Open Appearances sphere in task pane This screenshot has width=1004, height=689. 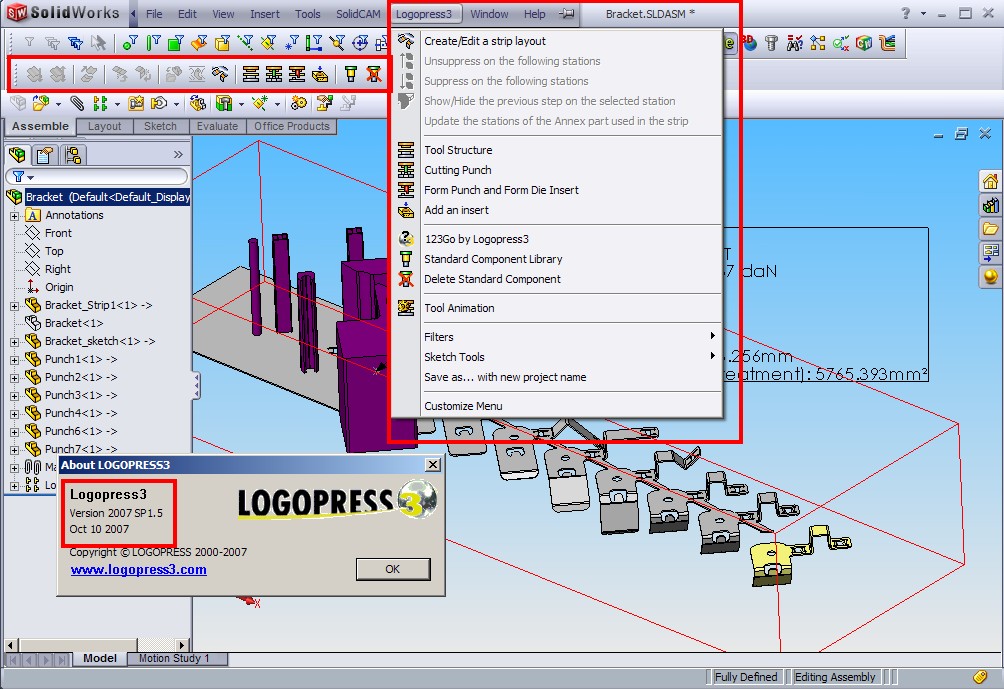point(990,276)
